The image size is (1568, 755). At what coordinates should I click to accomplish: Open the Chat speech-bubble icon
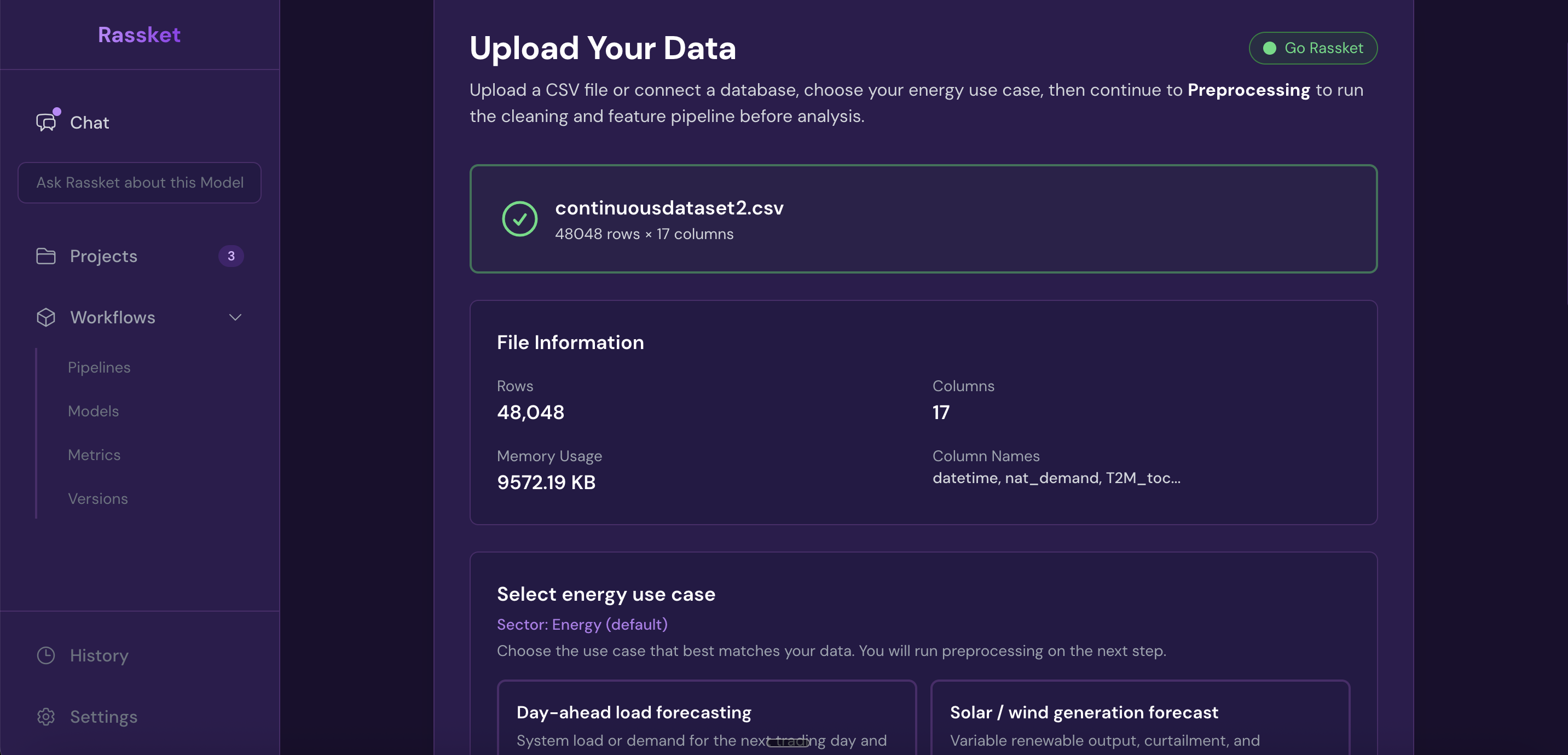click(x=47, y=123)
